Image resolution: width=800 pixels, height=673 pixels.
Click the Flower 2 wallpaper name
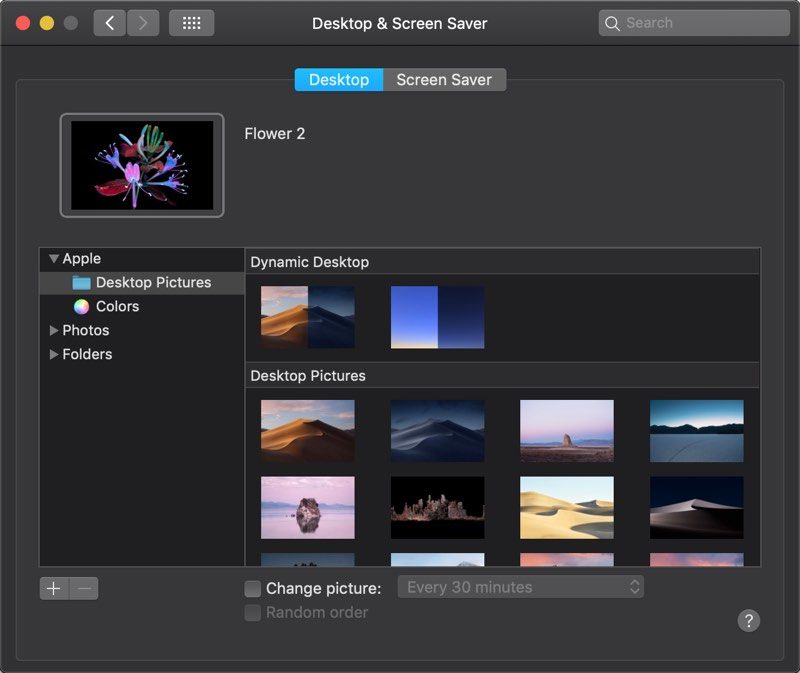coord(274,134)
